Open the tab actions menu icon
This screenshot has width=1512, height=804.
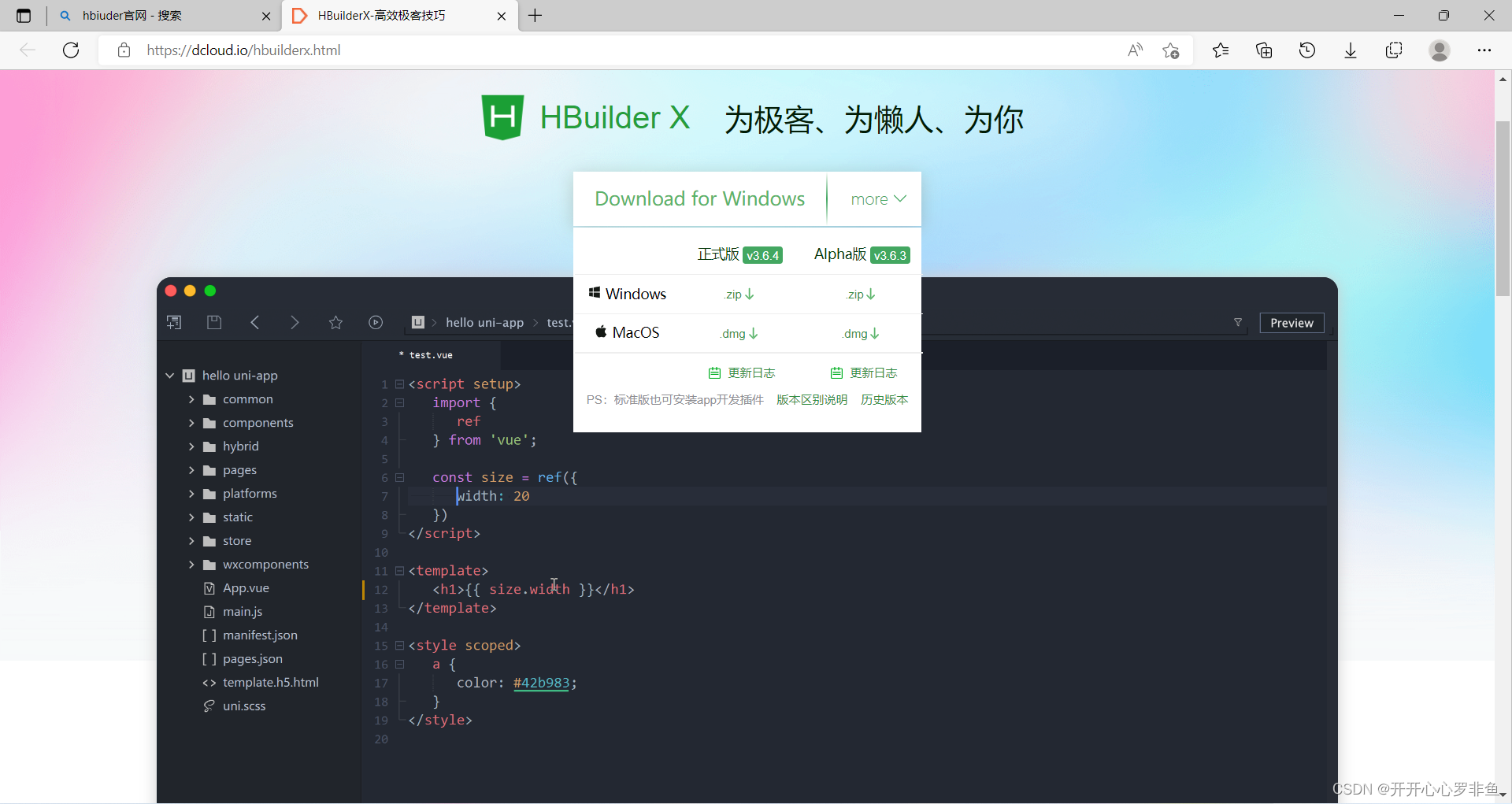click(24, 16)
